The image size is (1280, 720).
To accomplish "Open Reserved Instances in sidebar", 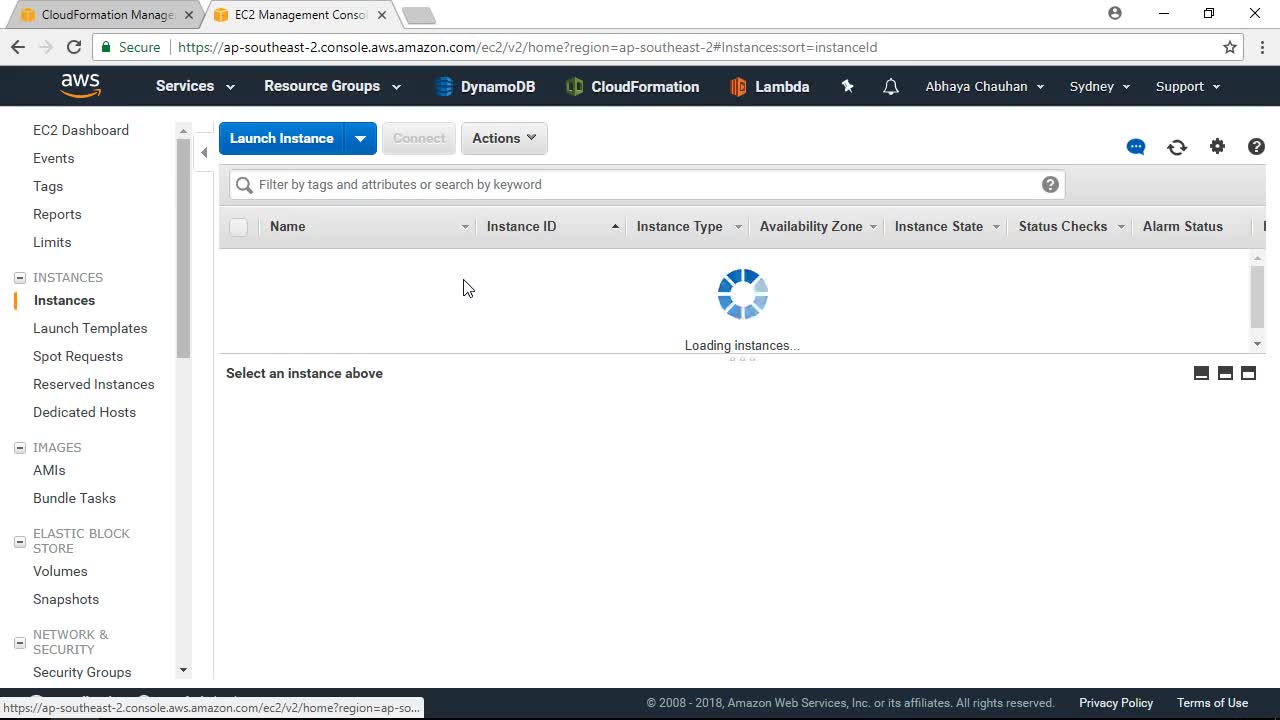I will tap(94, 384).
